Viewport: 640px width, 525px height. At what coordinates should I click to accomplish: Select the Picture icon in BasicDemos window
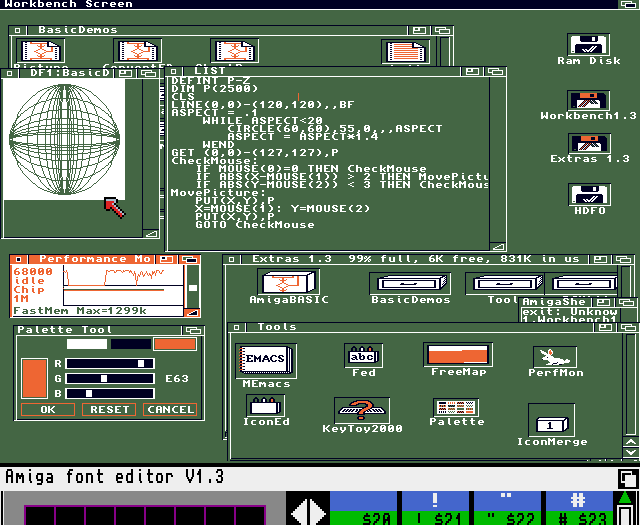click(40, 52)
